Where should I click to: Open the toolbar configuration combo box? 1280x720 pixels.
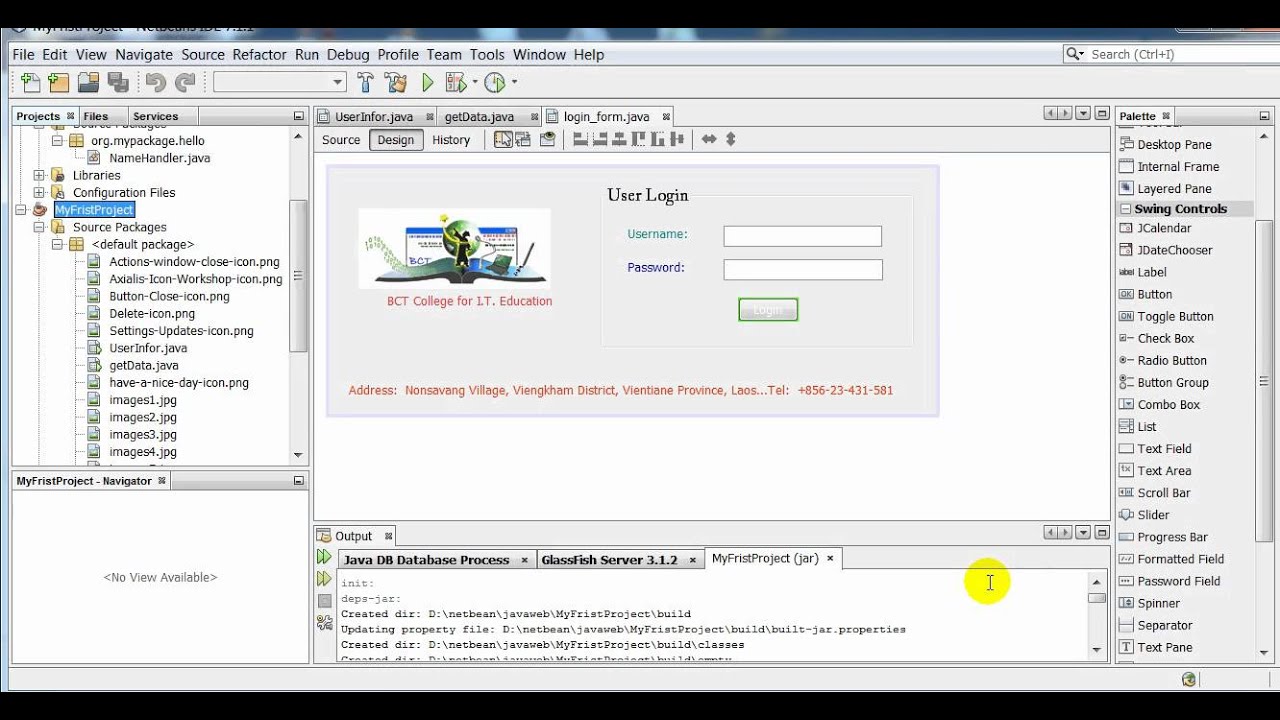pyautogui.click(x=280, y=82)
